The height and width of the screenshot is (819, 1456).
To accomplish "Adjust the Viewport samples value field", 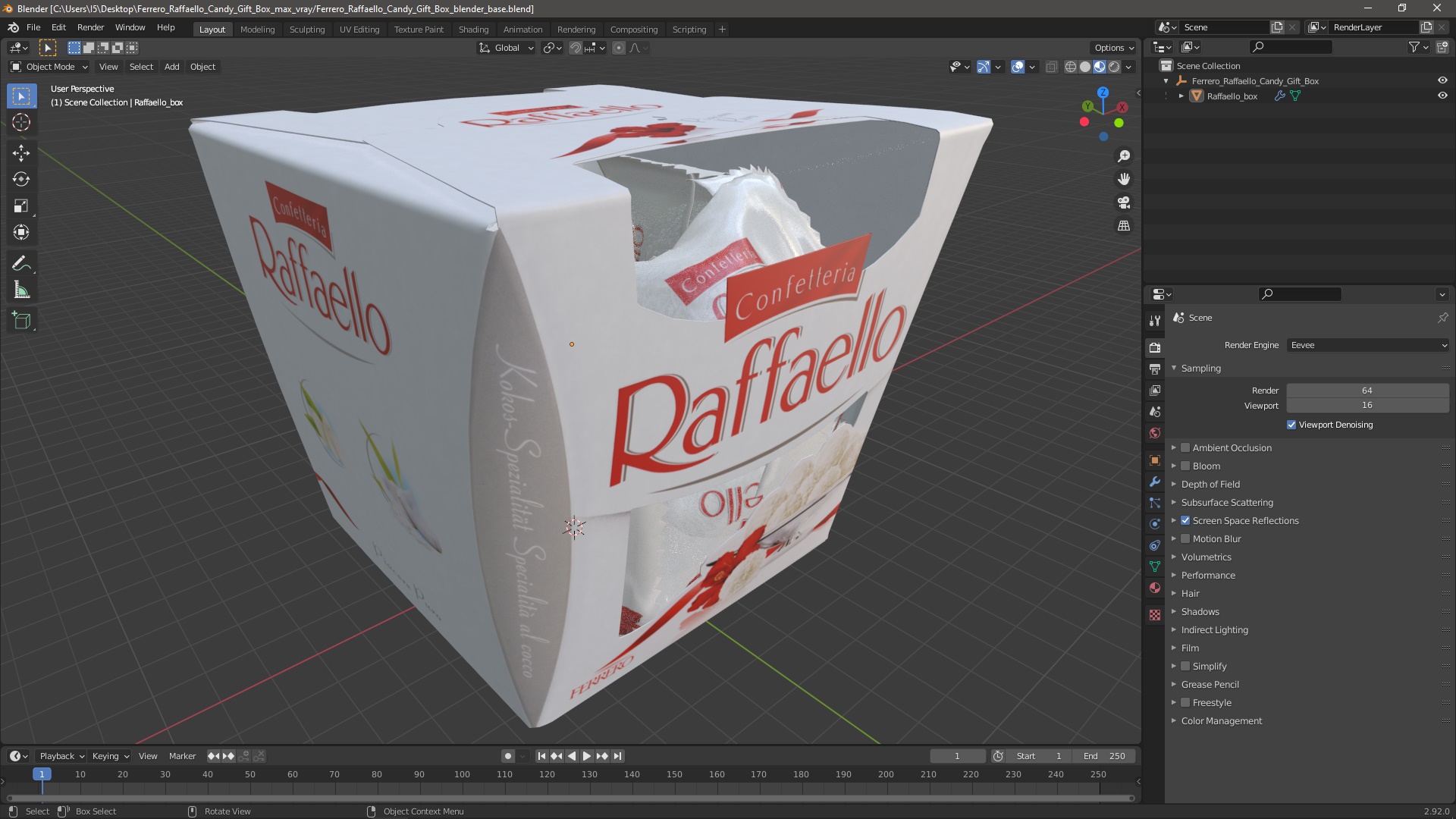I will click(1367, 406).
